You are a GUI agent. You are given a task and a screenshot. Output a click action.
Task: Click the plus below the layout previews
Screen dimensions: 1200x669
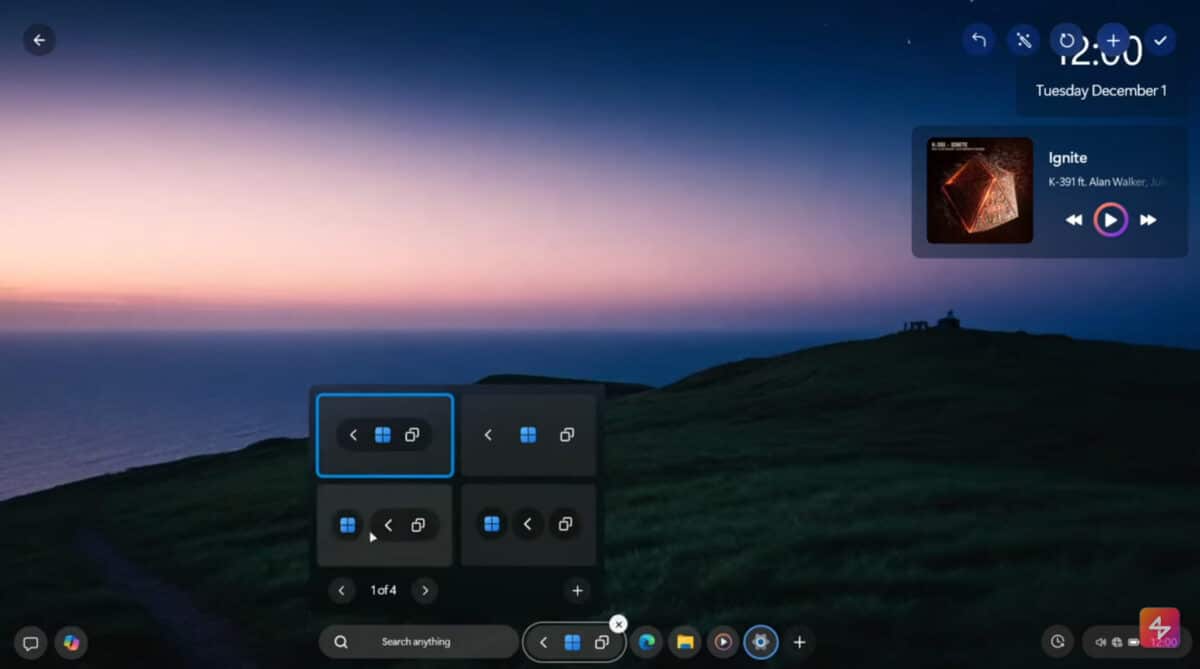[x=577, y=590]
